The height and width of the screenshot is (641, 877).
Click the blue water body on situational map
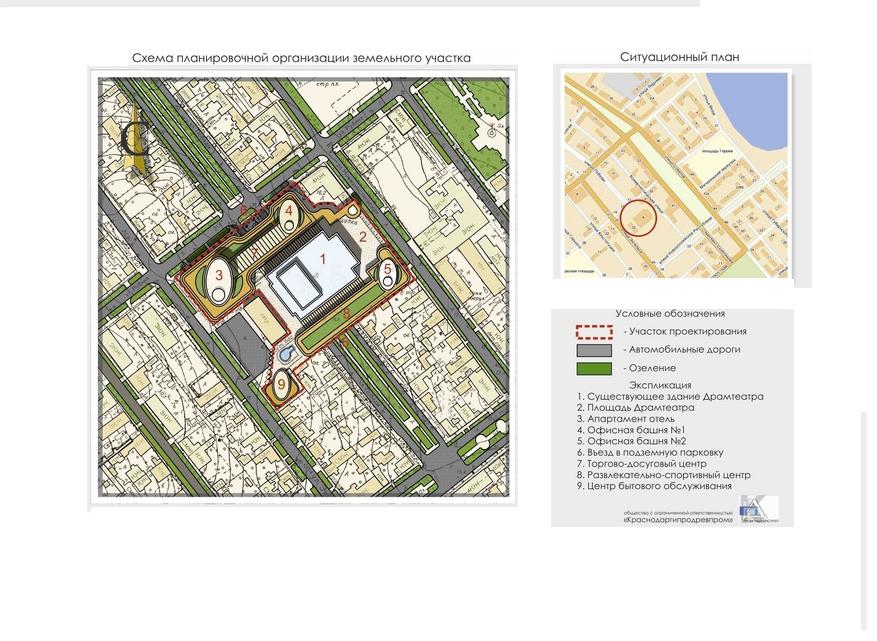click(751, 110)
